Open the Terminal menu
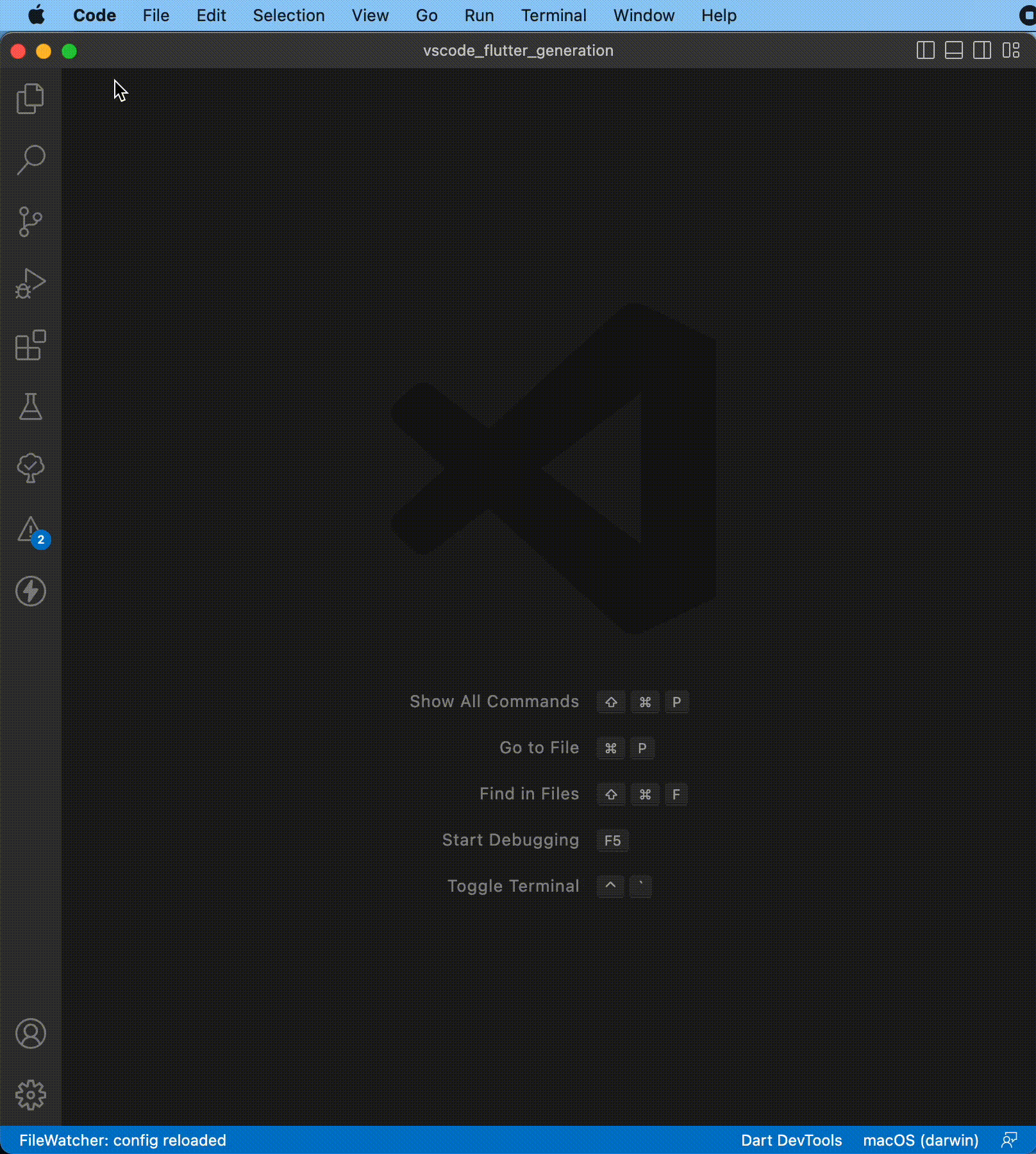 tap(554, 15)
